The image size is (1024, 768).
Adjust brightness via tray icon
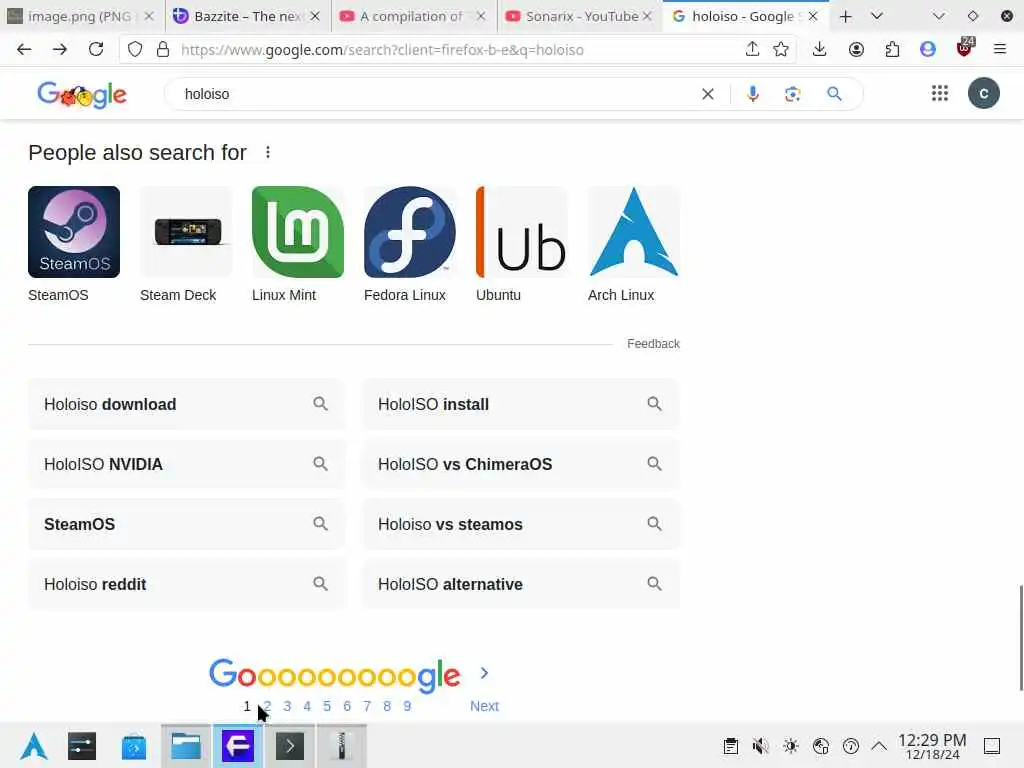click(790, 746)
